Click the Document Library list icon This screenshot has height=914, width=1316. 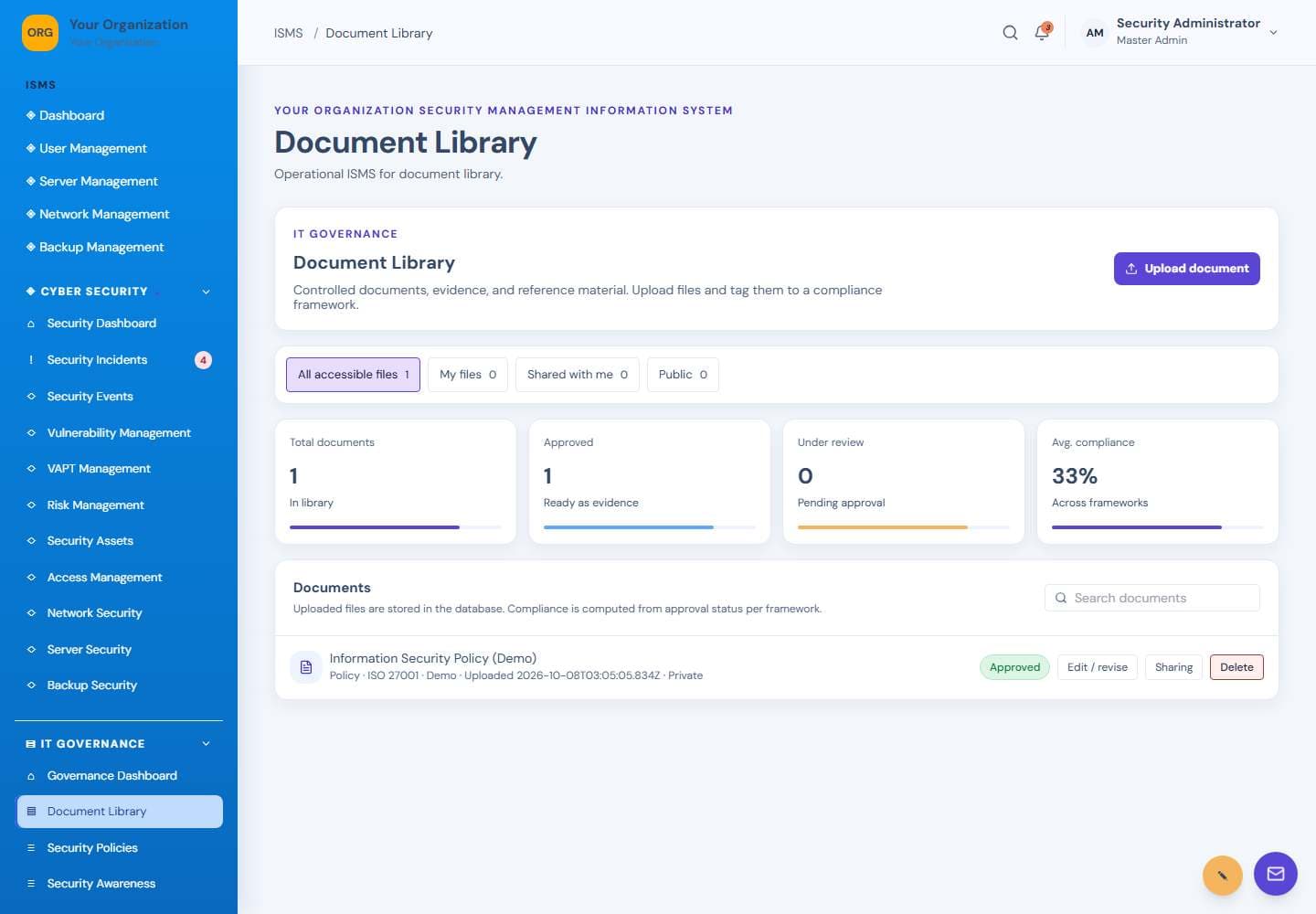click(31, 812)
